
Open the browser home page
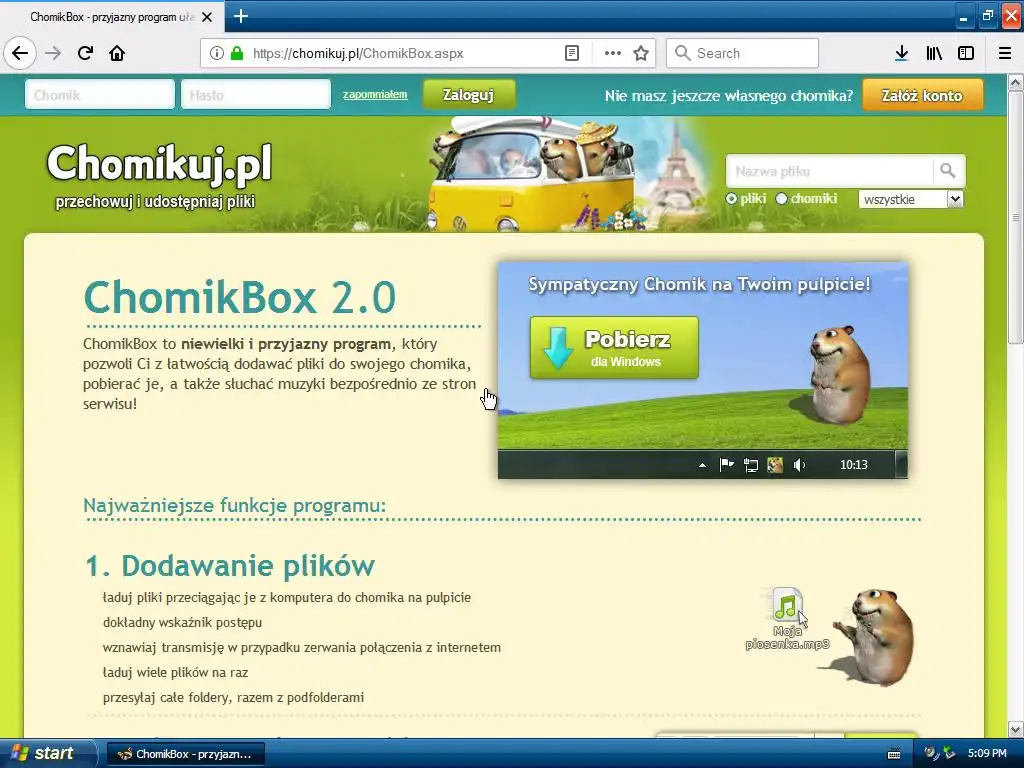[x=117, y=54]
